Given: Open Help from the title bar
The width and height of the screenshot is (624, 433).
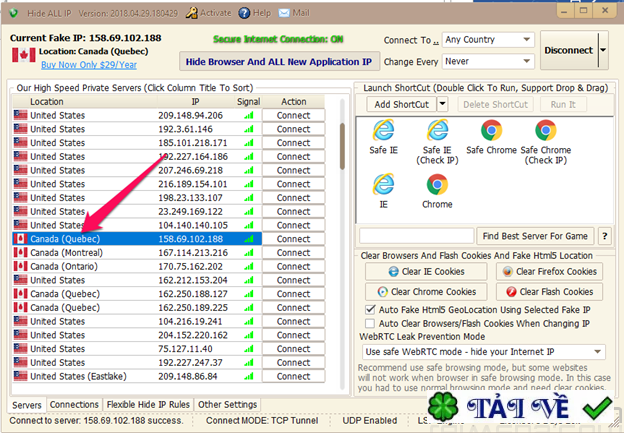Looking at the screenshot, I should [255, 13].
